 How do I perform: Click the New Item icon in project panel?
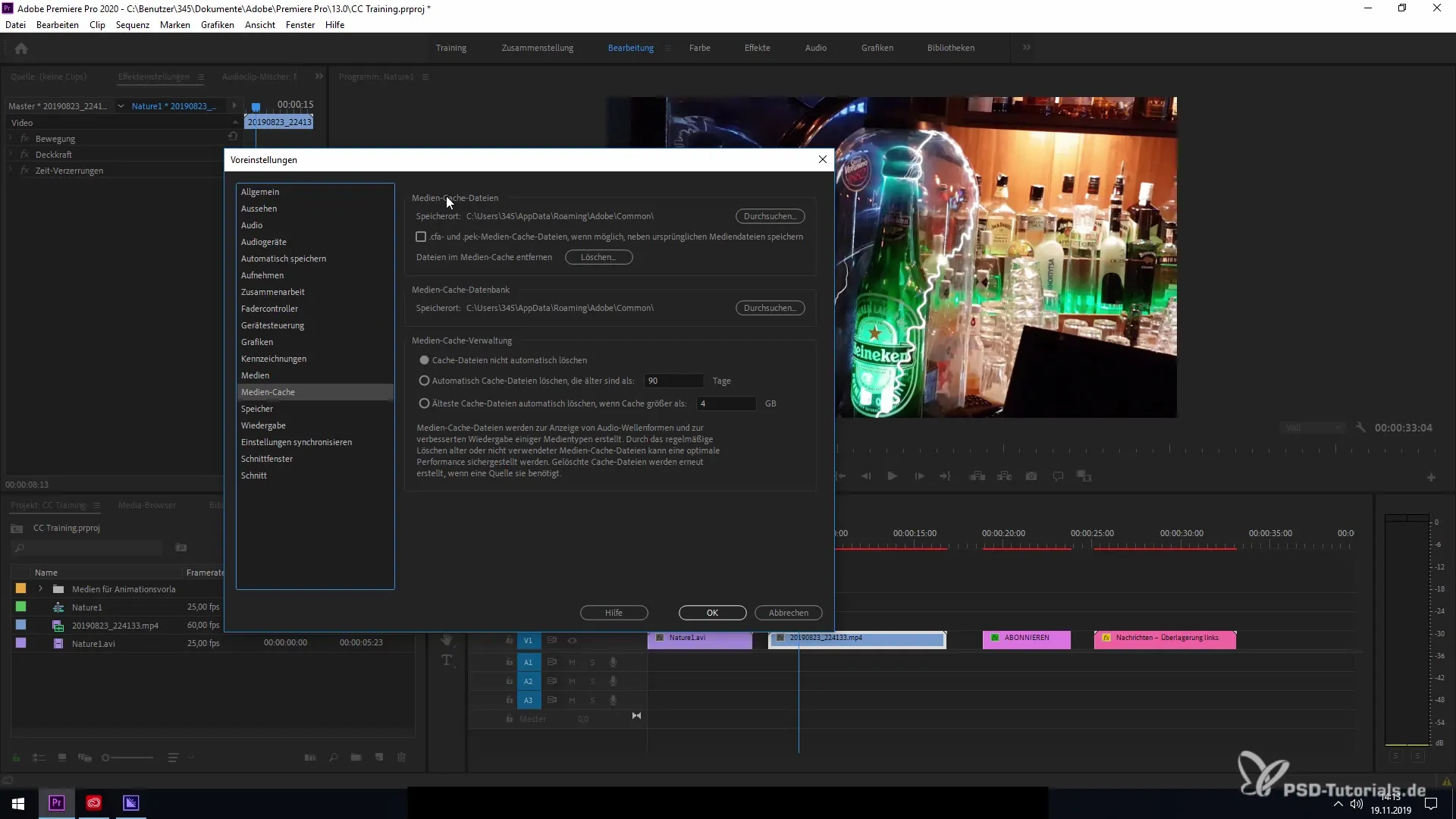pos(379,758)
